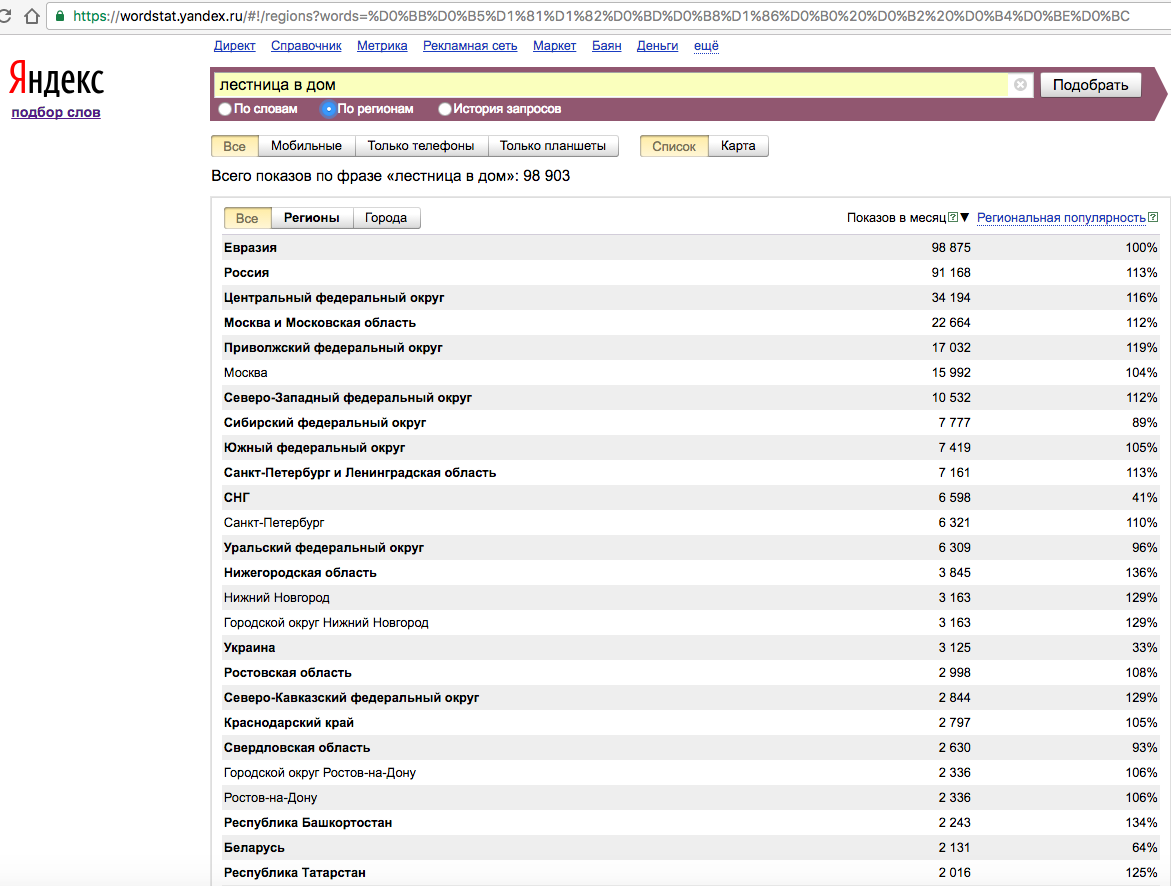Reload the page with the browser refresh icon
The image size is (1171, 886).
5,16
